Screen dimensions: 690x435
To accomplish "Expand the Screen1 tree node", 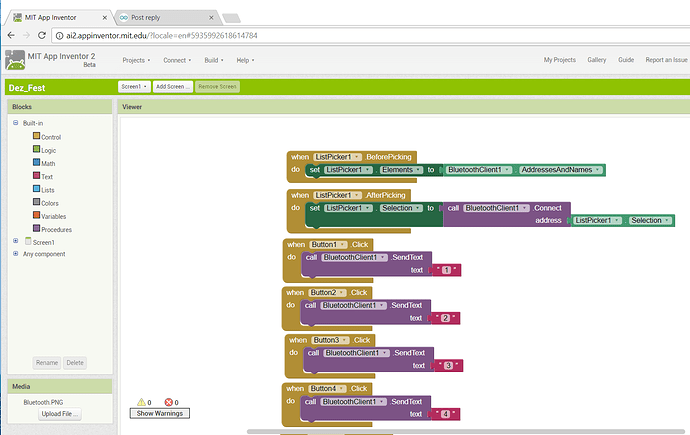I will pyautogui.click(x=15, y=241).
